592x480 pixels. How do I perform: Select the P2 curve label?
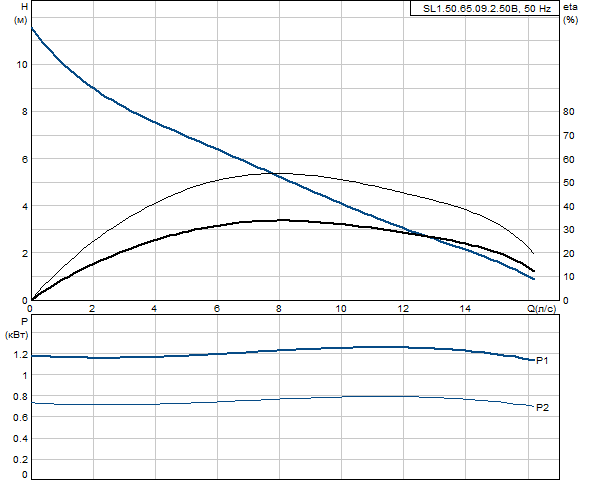click(x=542, y=407)
